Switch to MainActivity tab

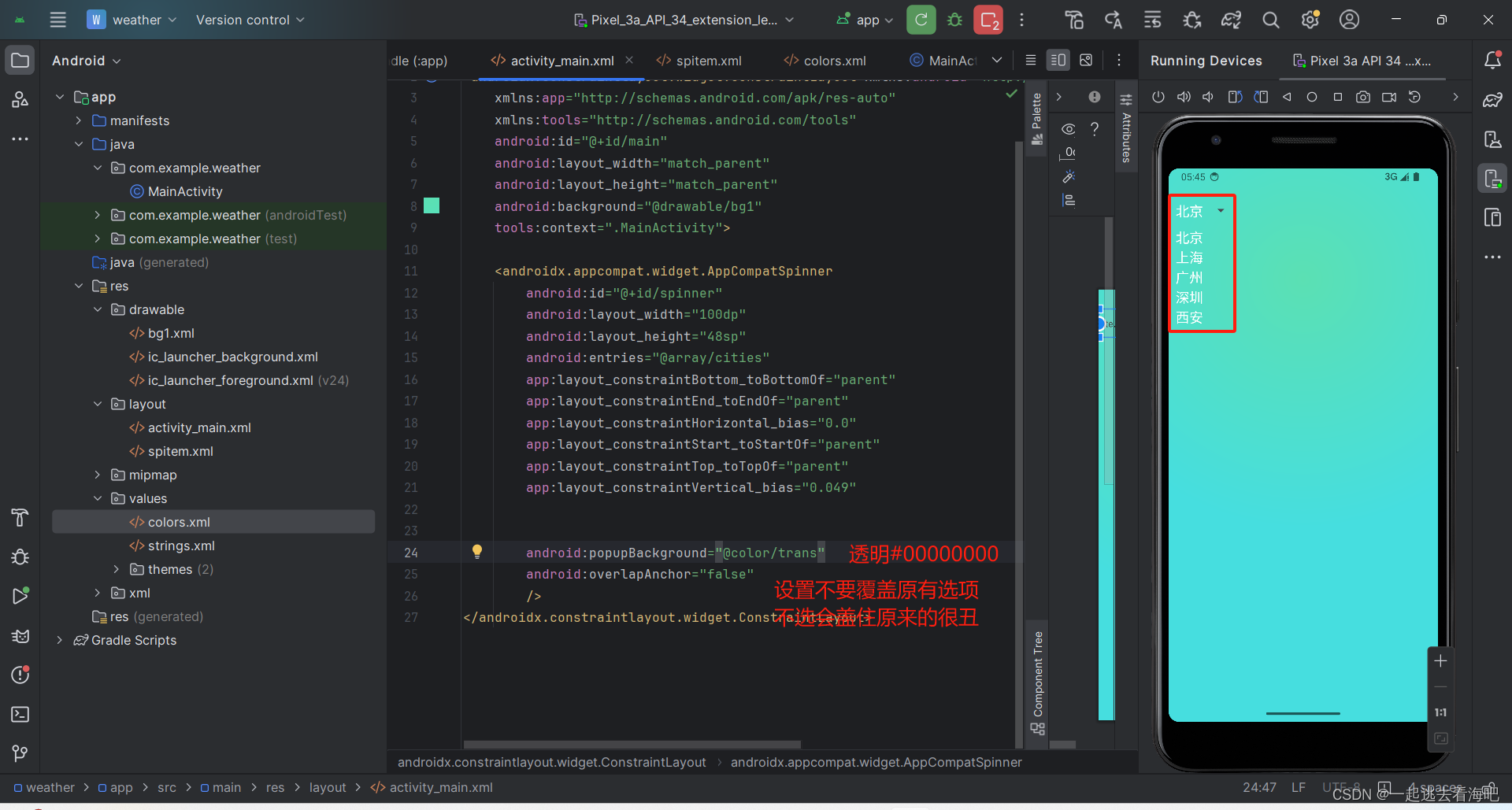click(943, 61)
